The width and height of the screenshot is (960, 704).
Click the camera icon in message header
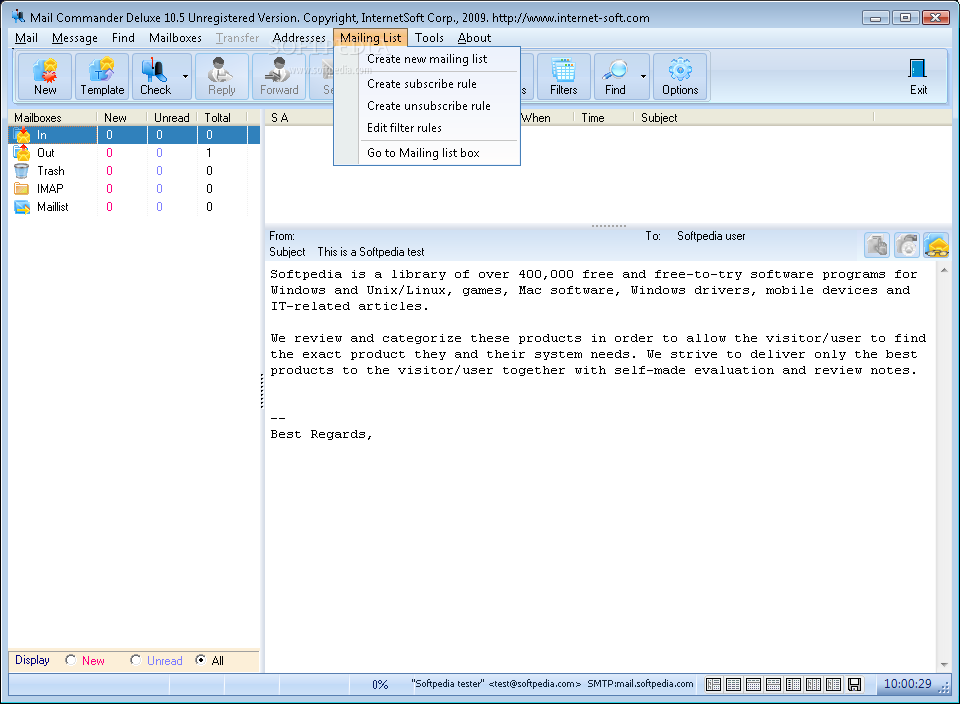(x=907, y=245)
